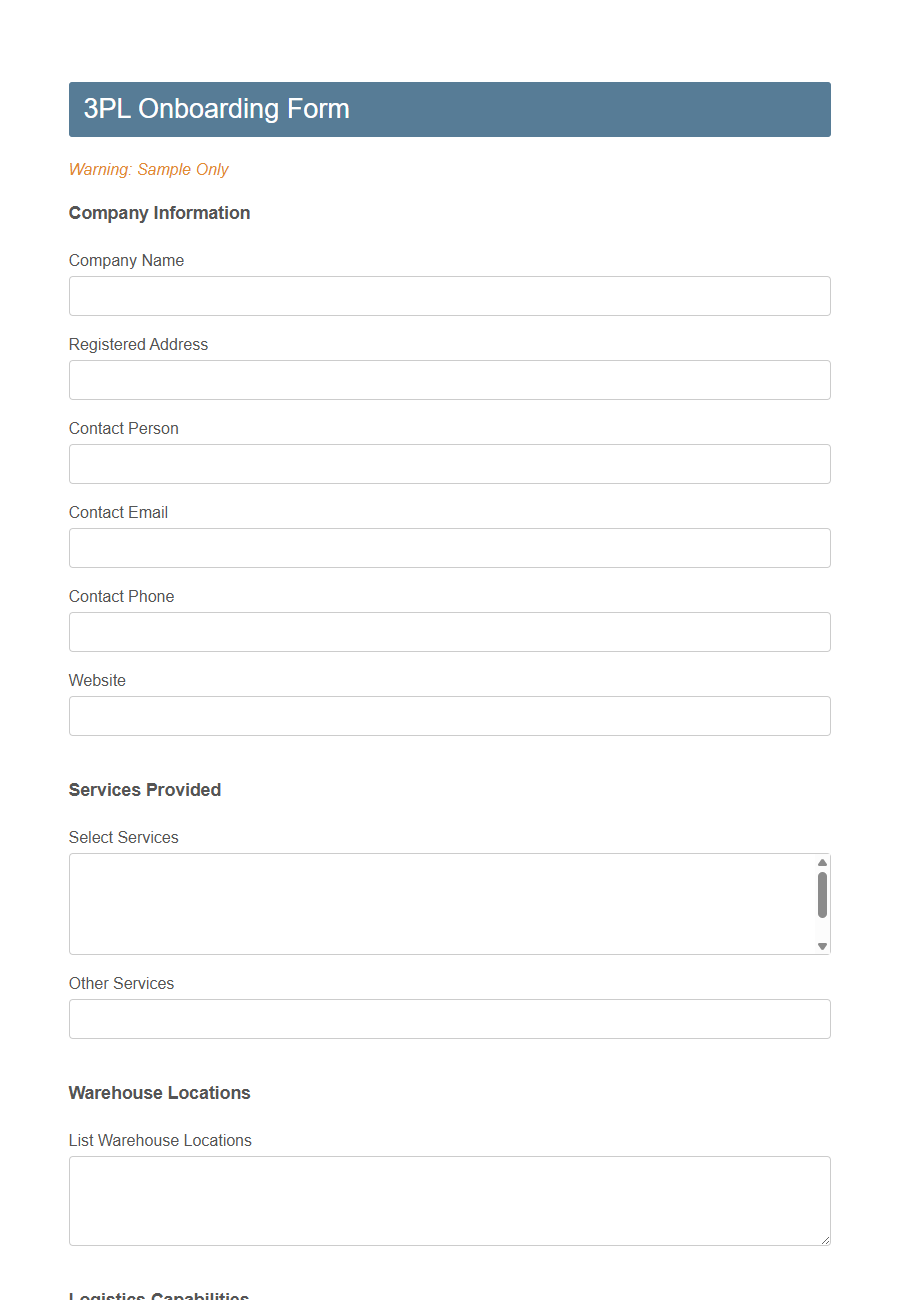Image resolution: width=900 pixels, height=1300 pixels.
Task: Click the Contact Email input field
Action: point(449,548)
